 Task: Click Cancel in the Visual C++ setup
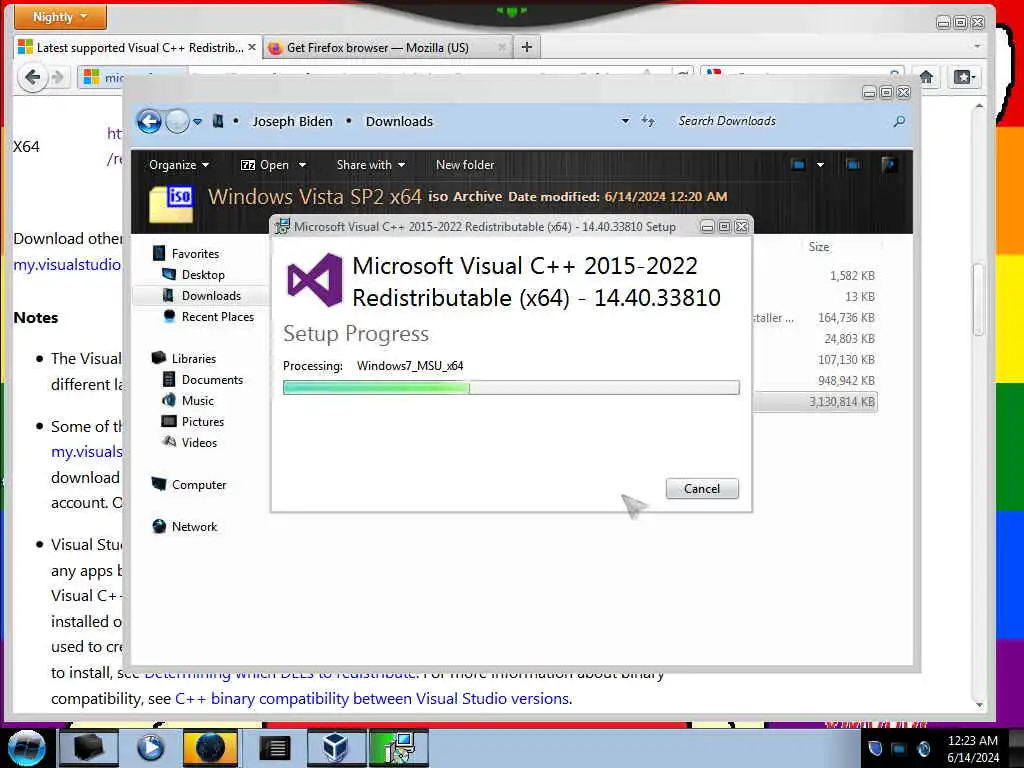702,488
